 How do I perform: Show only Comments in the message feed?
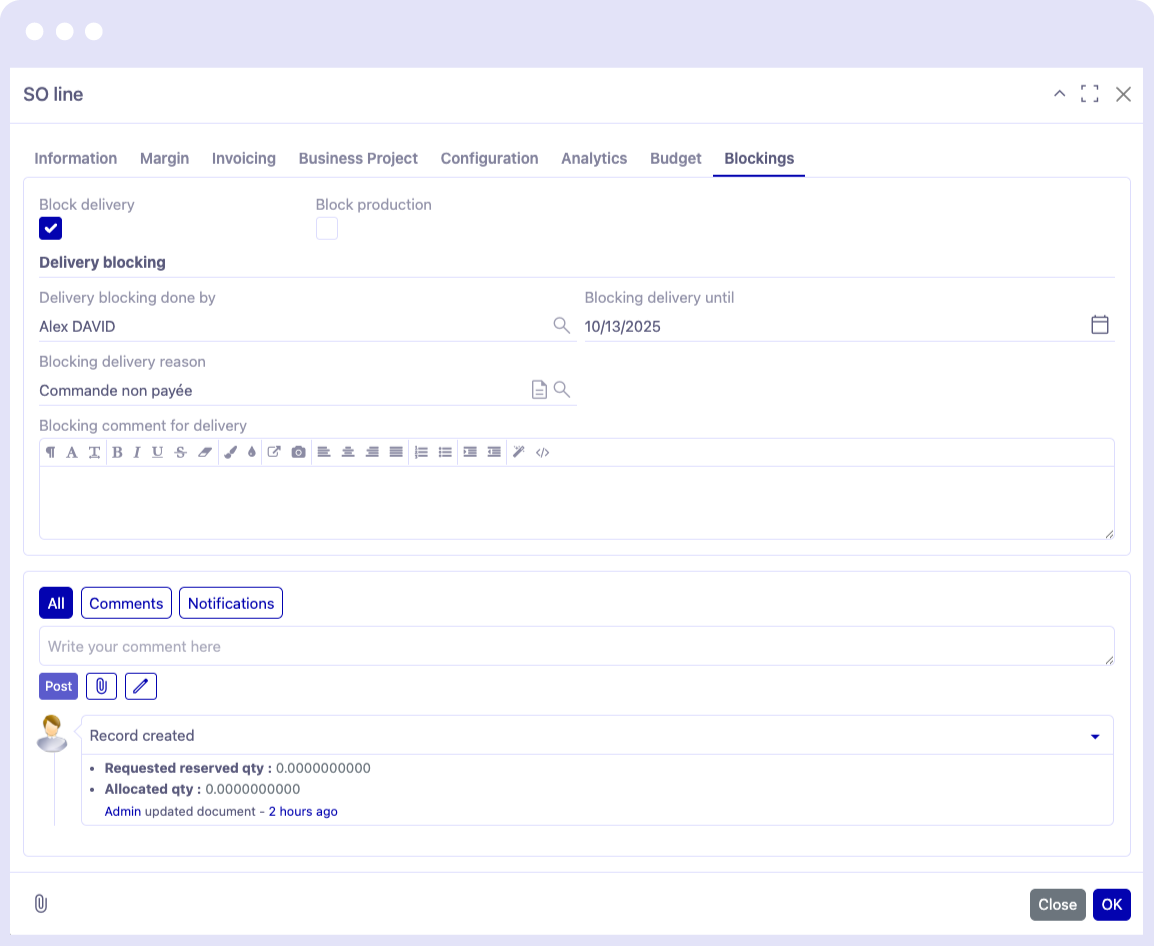point(126,603)
